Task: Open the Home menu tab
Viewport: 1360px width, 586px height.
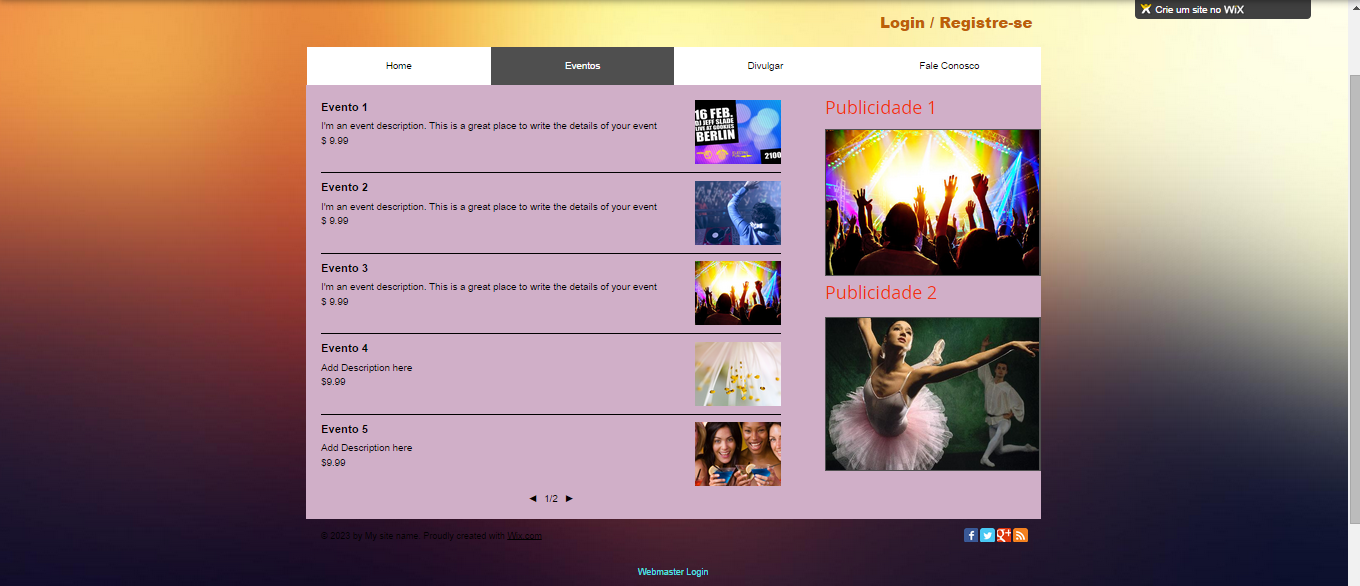Action: click(398, 66)
